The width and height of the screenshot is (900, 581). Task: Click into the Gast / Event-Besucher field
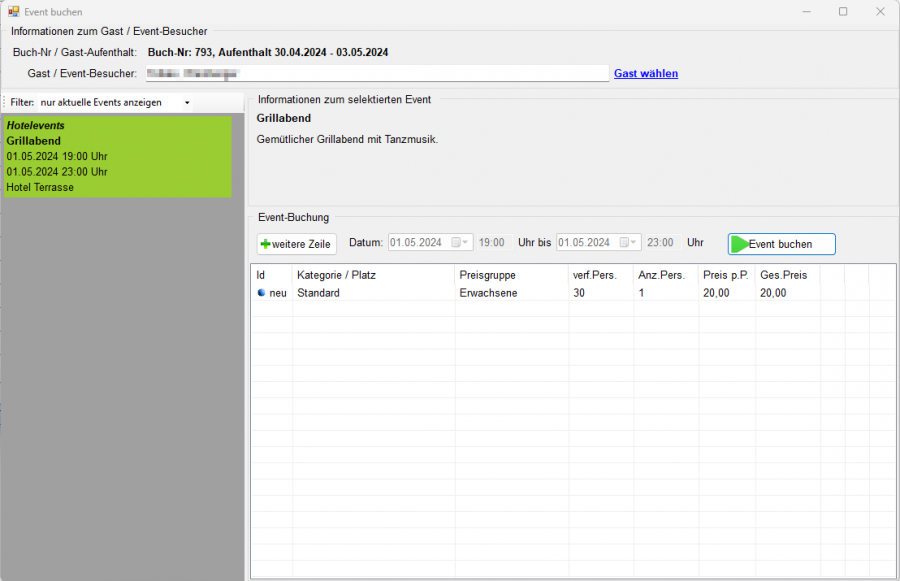tap(375, 73)
